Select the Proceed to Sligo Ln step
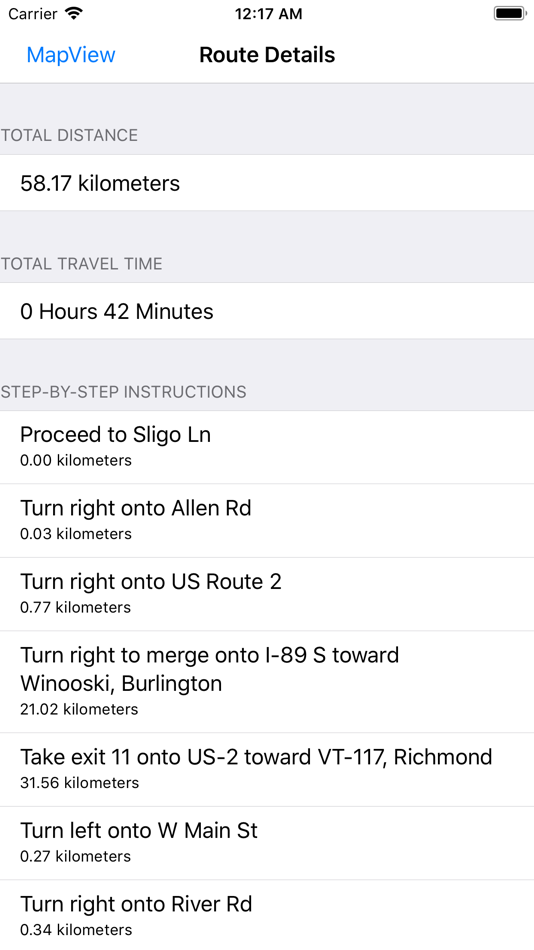Image resolution: width=534 pixels, height=950 pixels. tap(267, 447)
